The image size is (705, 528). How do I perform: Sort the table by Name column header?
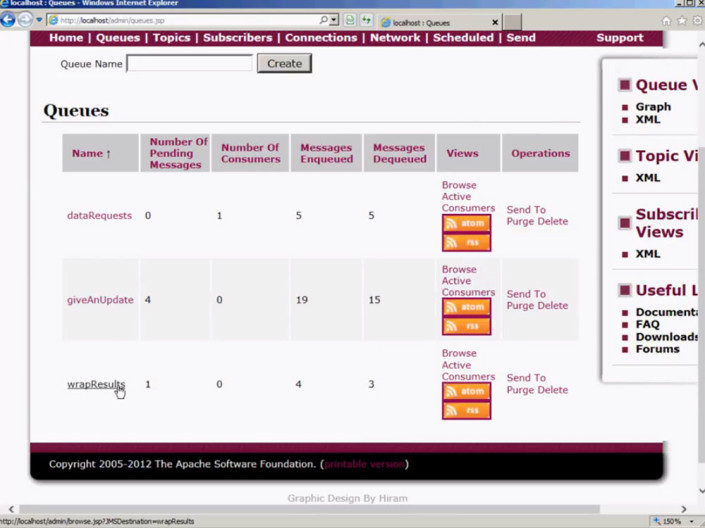91,153
